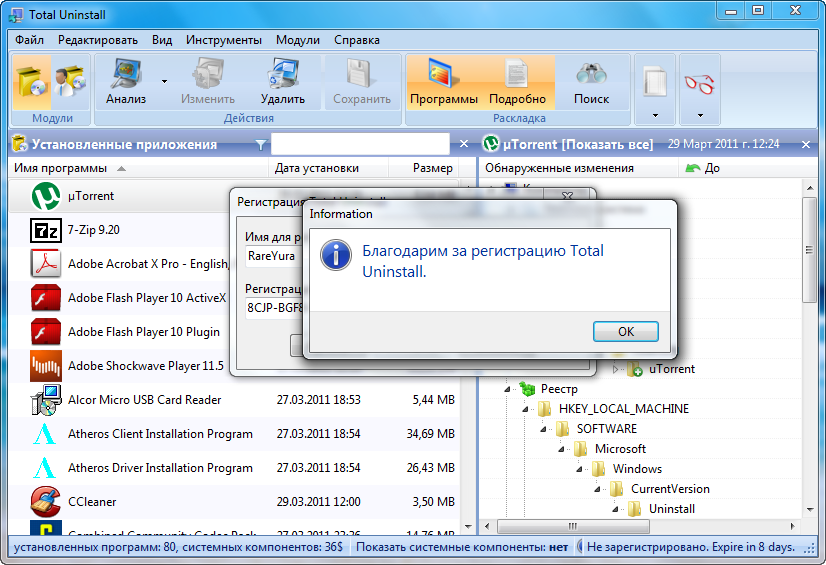Screen dimensions: 826x565
Task: Select the Реестр registry icon
Action: click(x=527, y=389)
